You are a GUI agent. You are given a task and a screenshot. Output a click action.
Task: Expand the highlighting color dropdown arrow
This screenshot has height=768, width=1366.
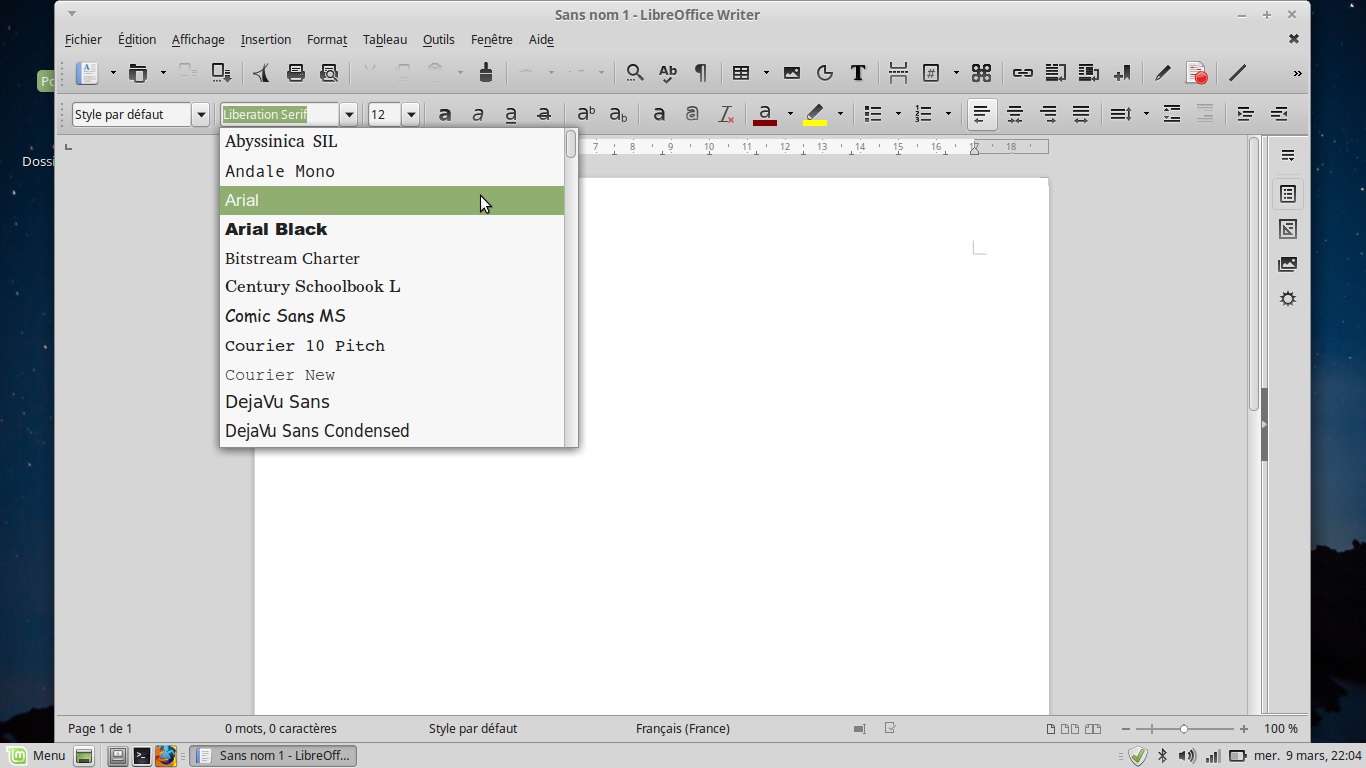[x=840, y=114]
